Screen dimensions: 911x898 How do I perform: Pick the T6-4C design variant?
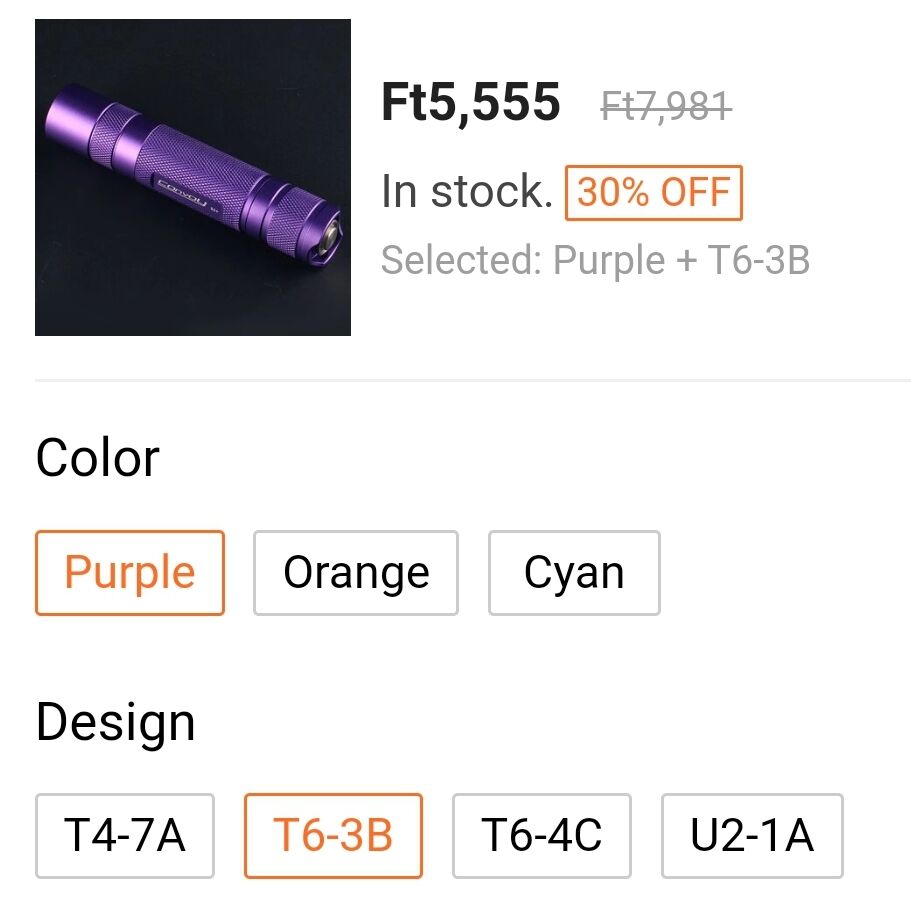coord(541,835)
